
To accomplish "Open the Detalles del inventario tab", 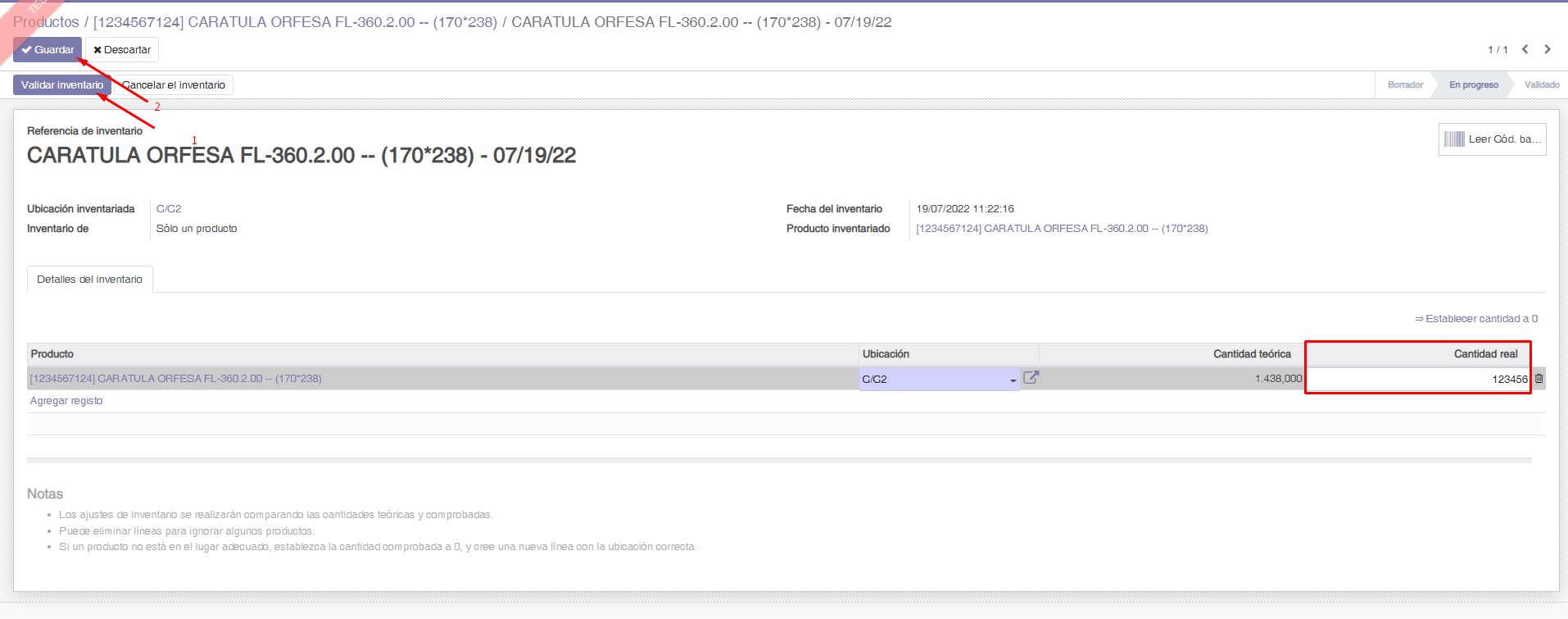I will 90,280.
